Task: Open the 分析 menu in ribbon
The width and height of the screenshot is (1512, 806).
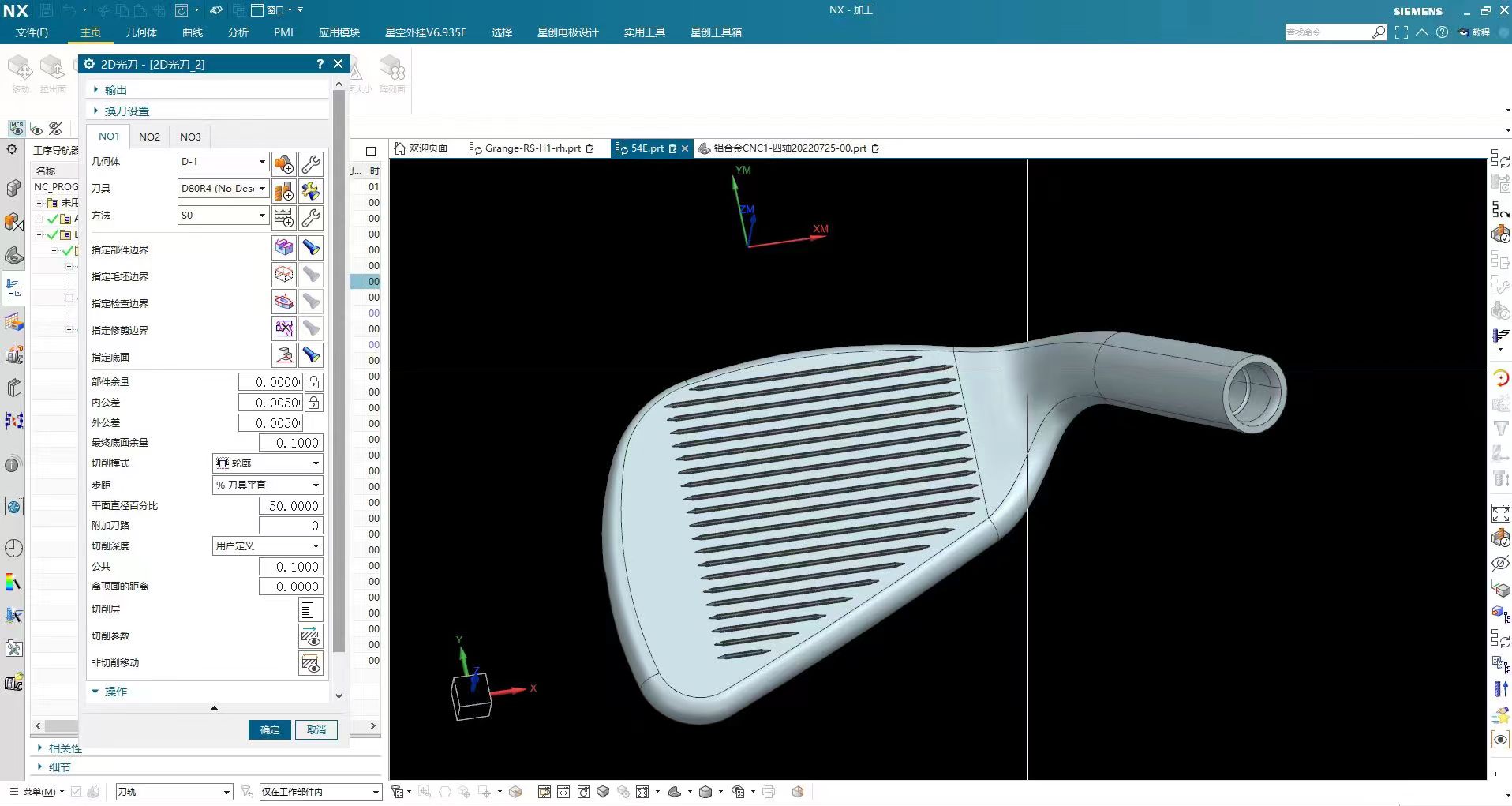Action: [x=238, y=32]
